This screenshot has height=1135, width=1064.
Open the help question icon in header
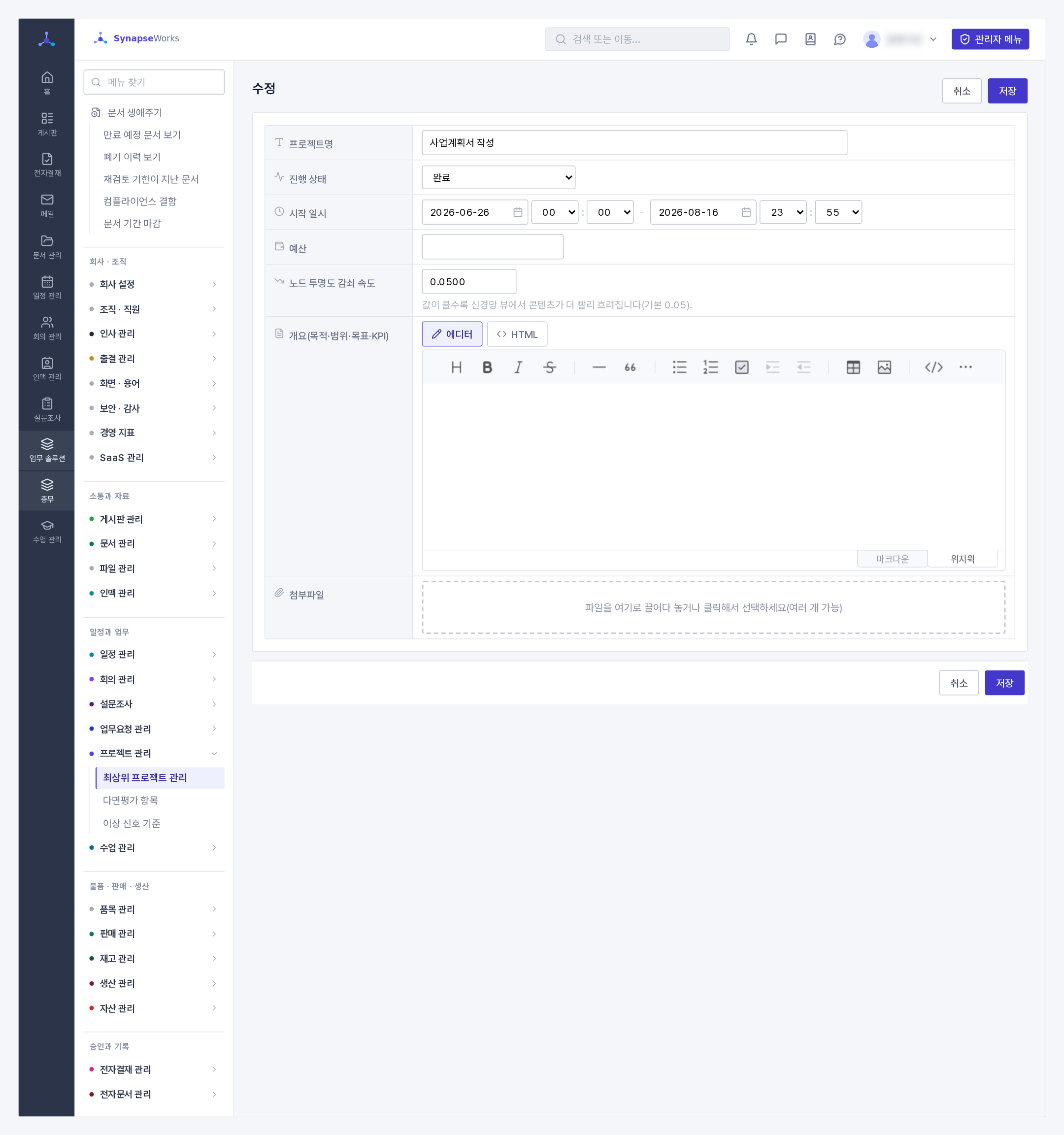click(839, 39)
